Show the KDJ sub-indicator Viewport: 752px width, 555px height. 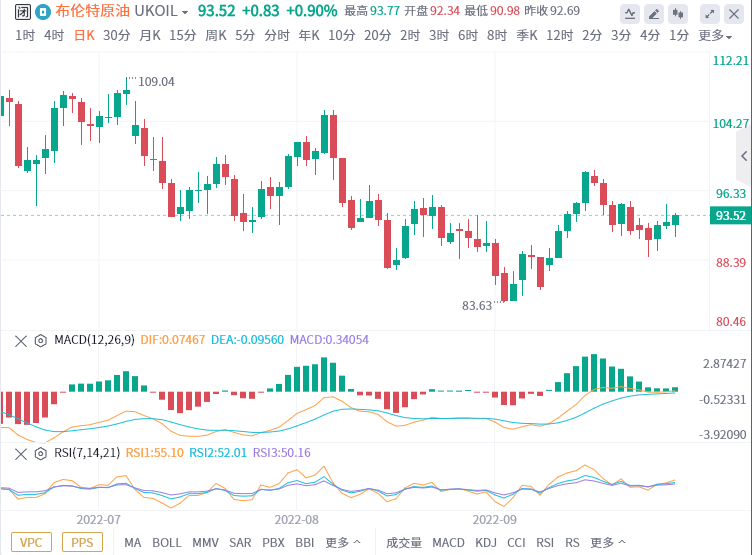click(486, 543)
